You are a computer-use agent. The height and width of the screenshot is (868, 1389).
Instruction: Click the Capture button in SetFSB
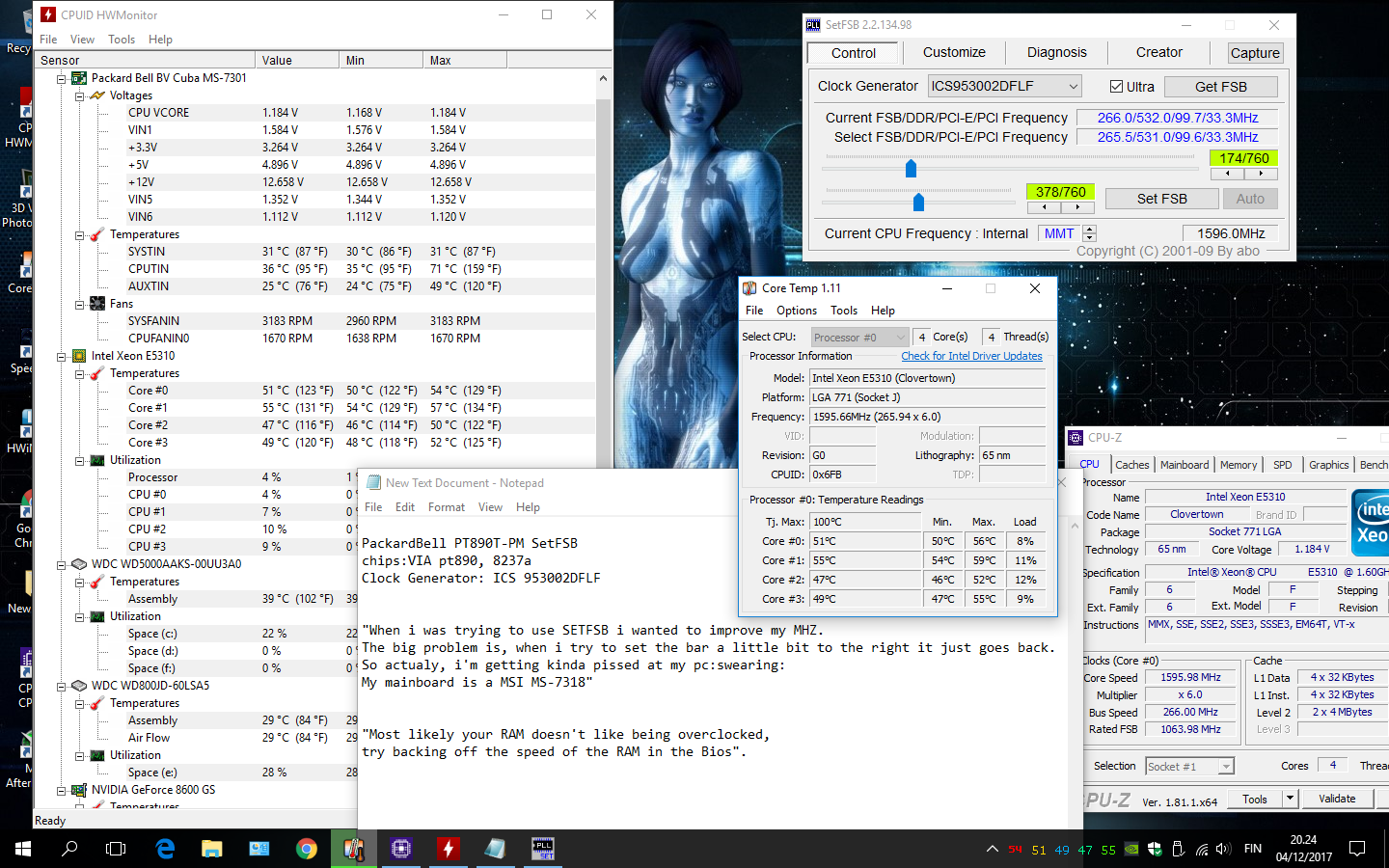1255,53
